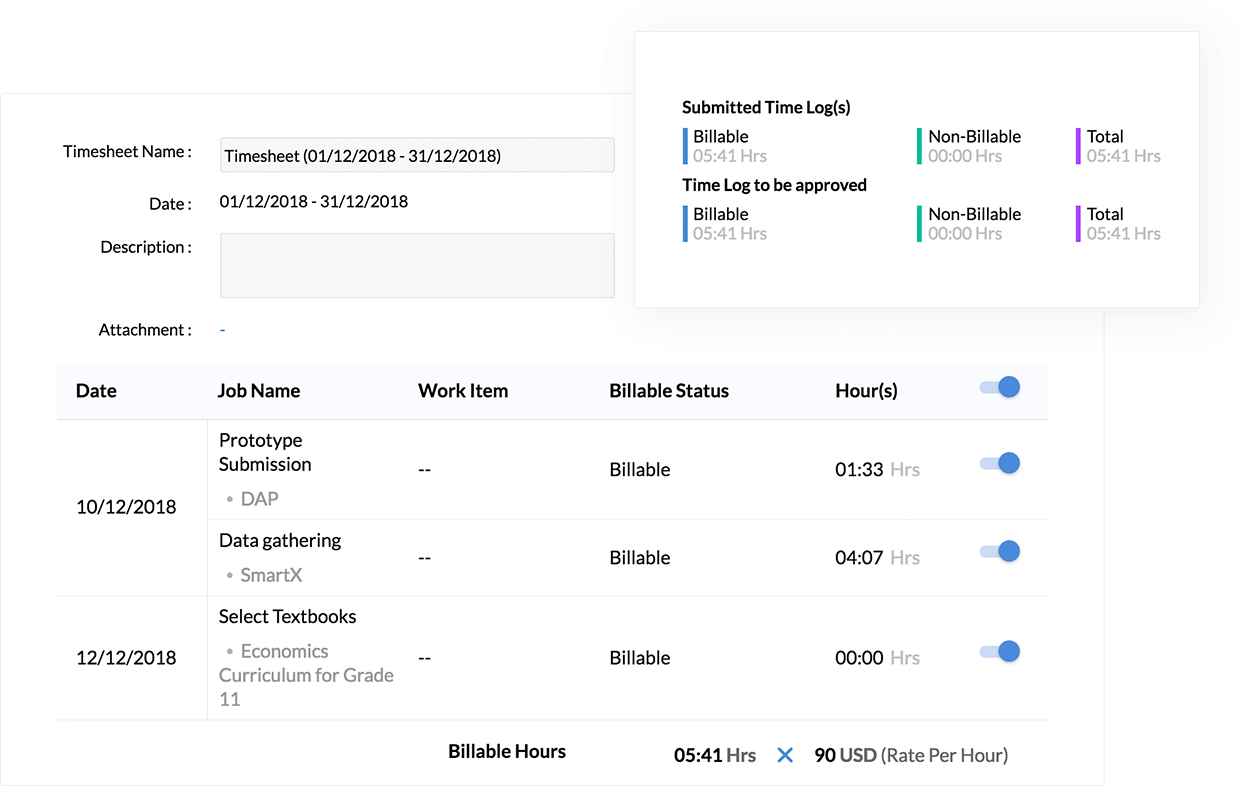Open the Prototype Submission job entry
This screenshot has height=786, width=1243.
(265, 452)
